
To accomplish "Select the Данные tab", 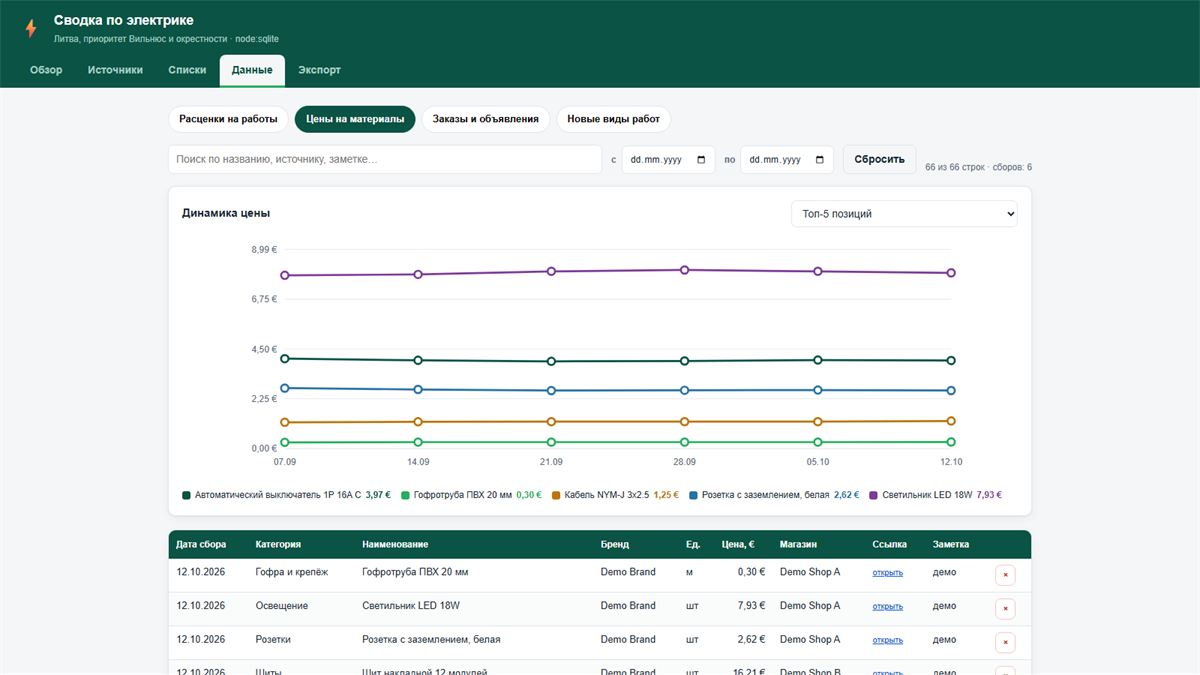I will click(x=252, y=70).
